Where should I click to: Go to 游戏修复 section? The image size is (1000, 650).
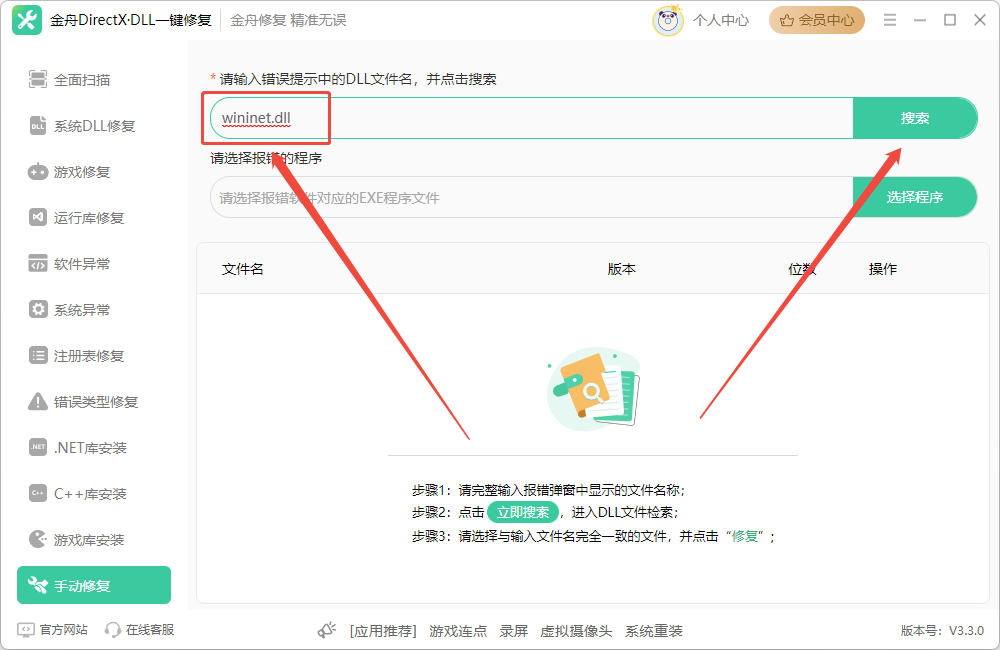click(x=94, y=172)
